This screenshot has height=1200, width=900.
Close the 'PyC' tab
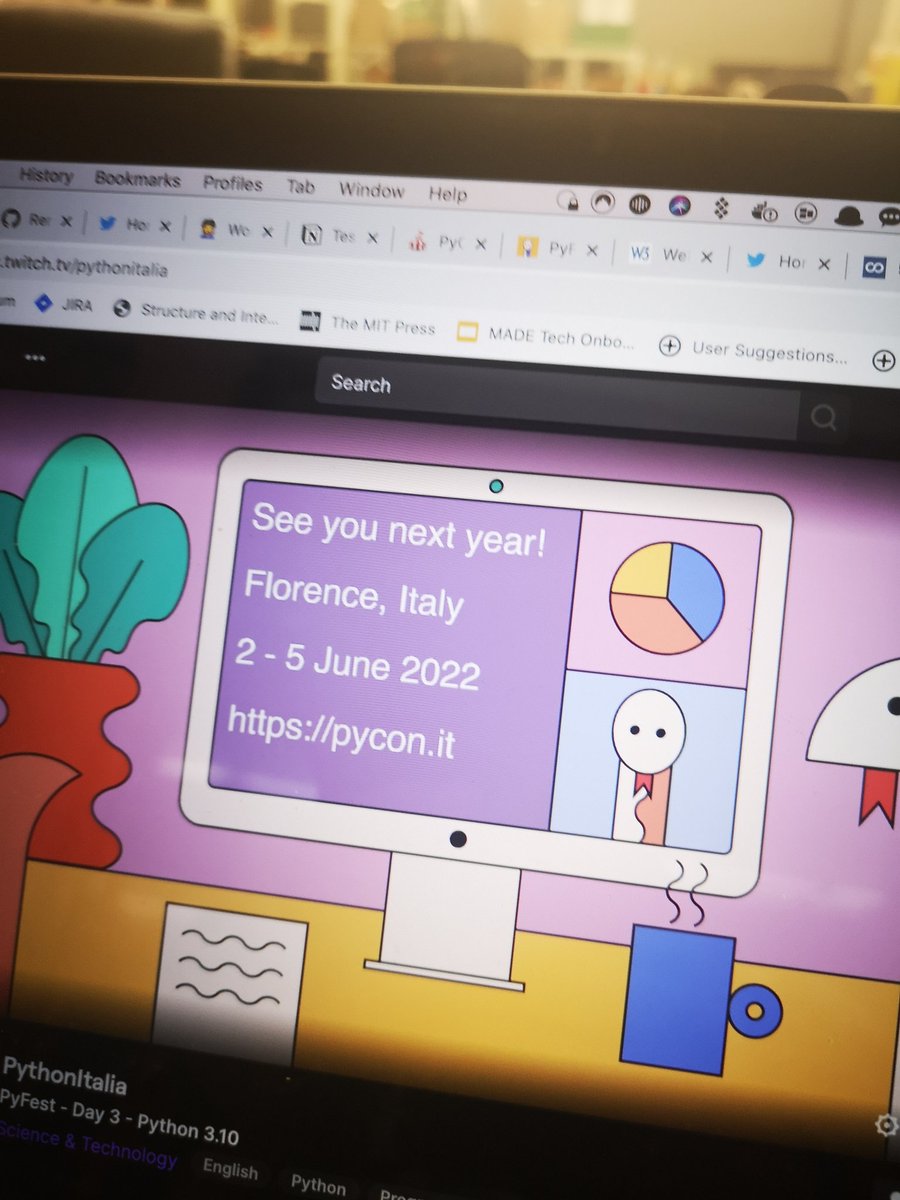480,244
